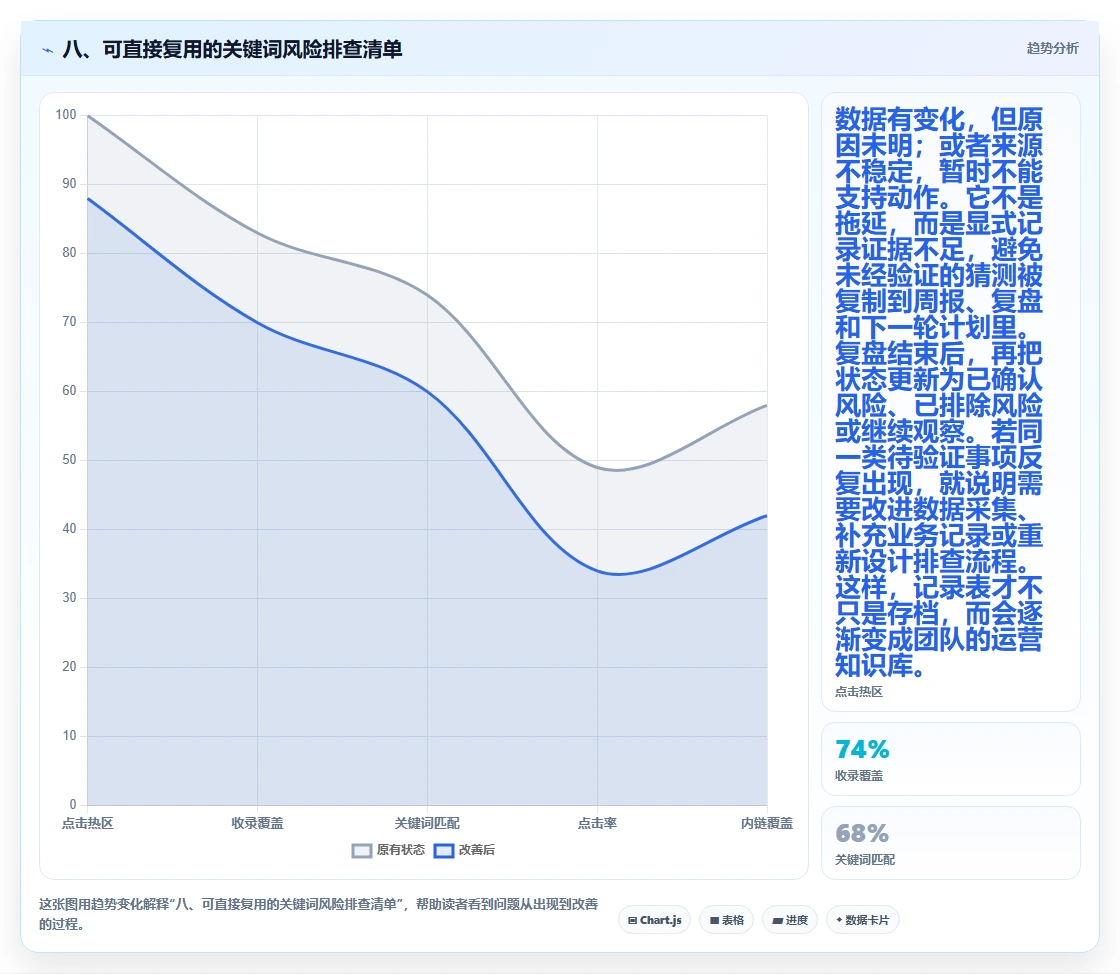The width and height of the screenshot is (1120, 974).
Task: Toggle the 改善后 legend entry
Action: [x=464, y=850]
